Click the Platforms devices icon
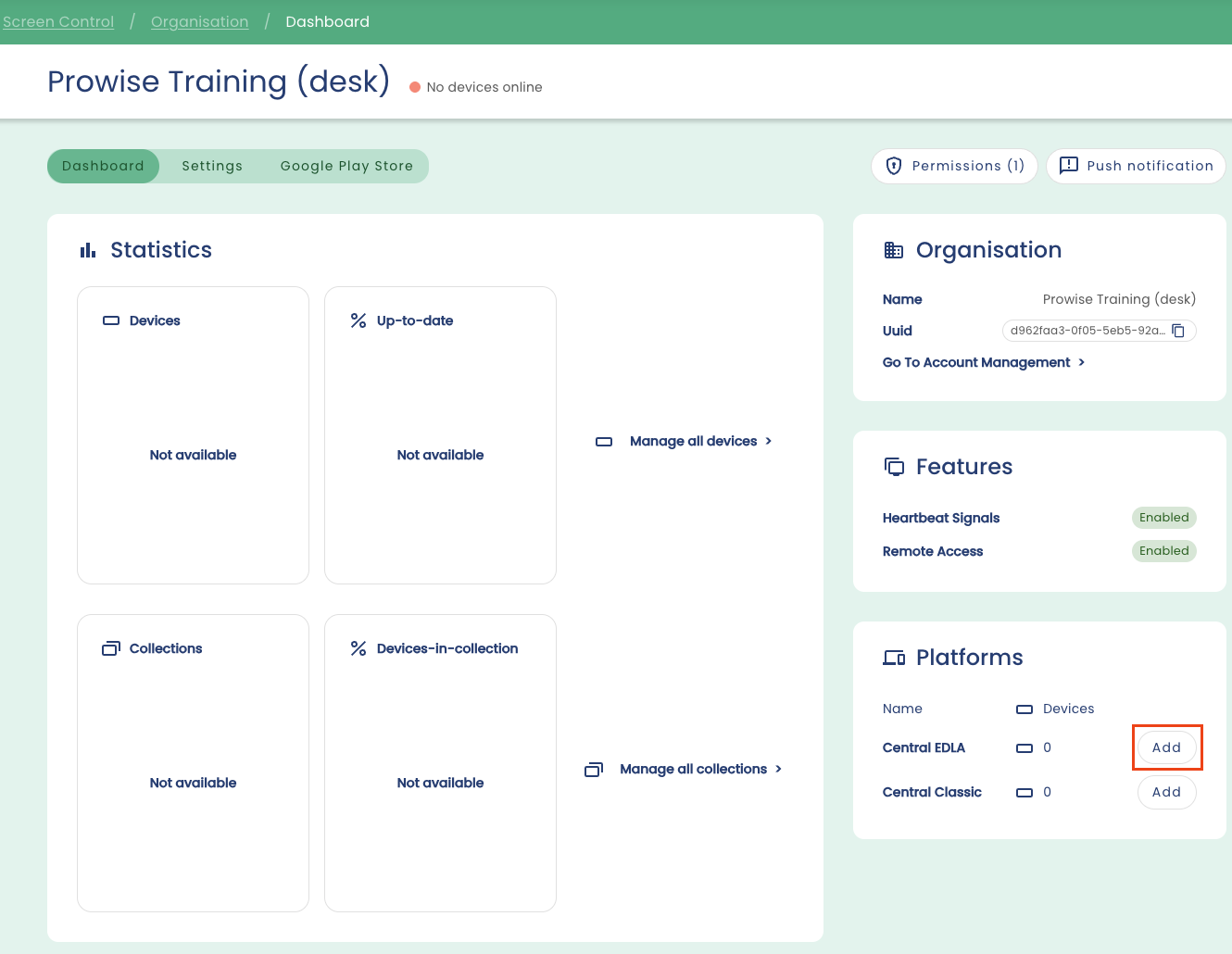1232x954 pixels. (894, 658)
